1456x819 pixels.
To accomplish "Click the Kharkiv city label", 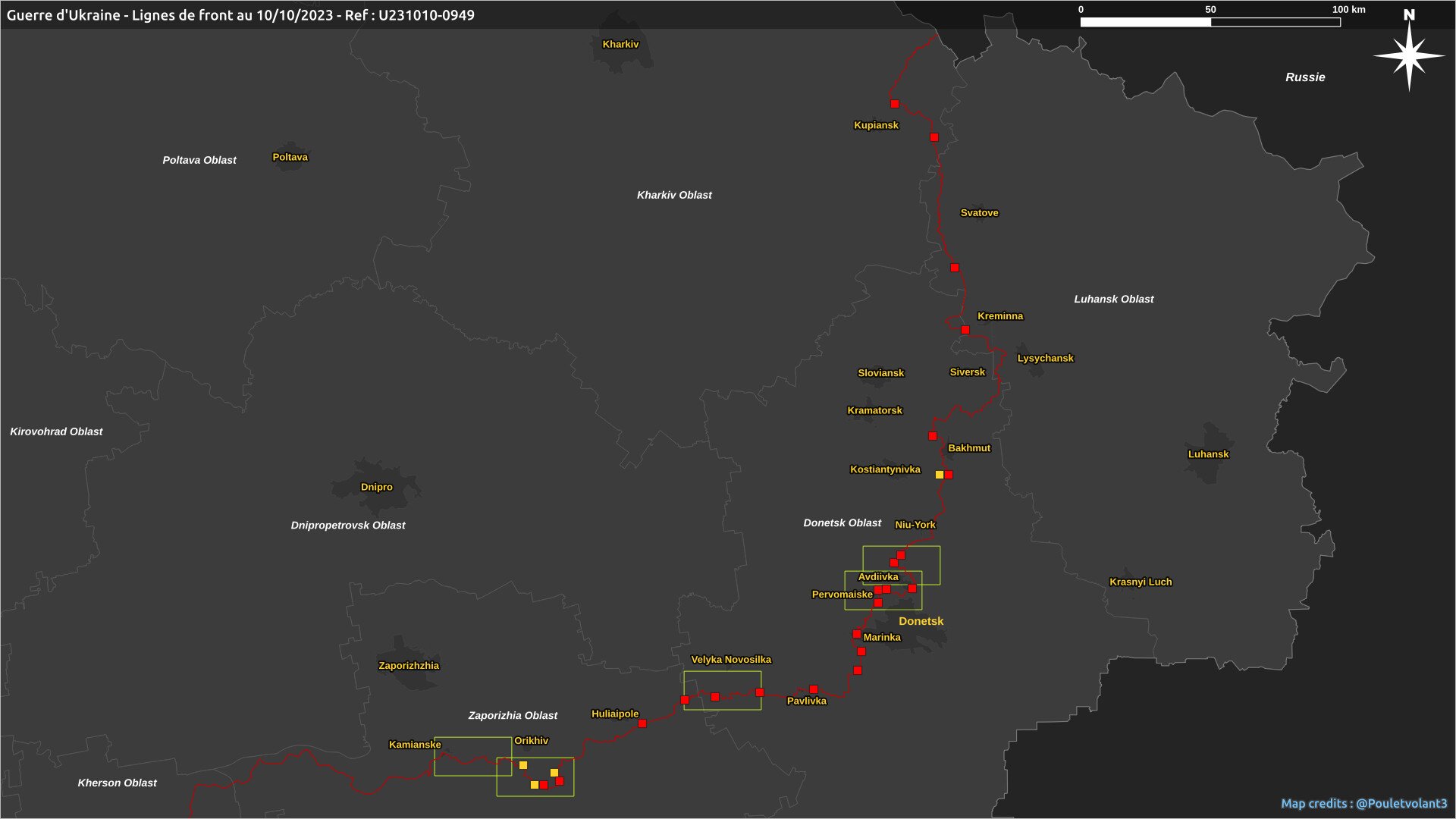I will [620, 45].
